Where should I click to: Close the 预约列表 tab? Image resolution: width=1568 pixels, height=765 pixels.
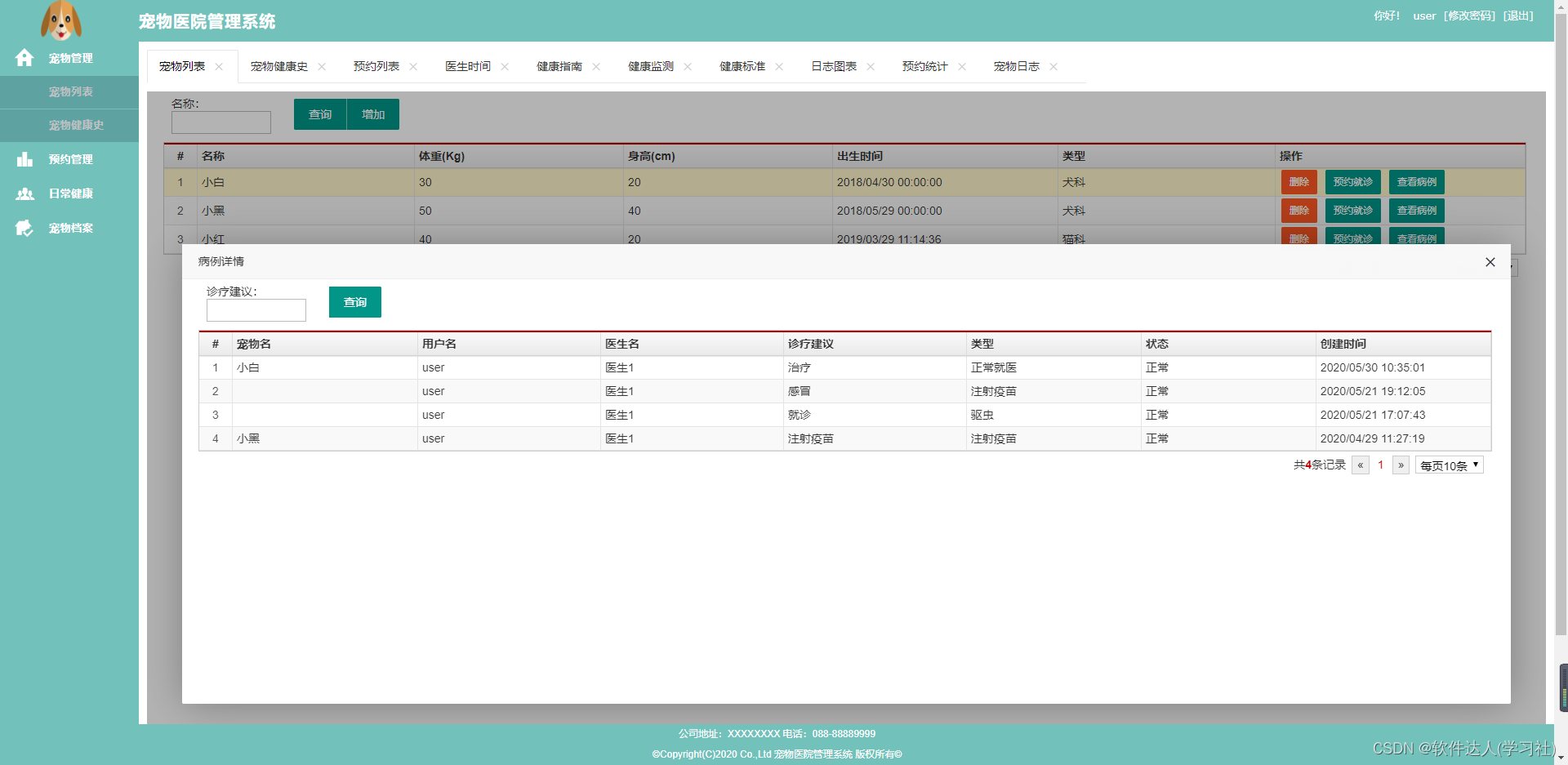(x=413, y=67)
